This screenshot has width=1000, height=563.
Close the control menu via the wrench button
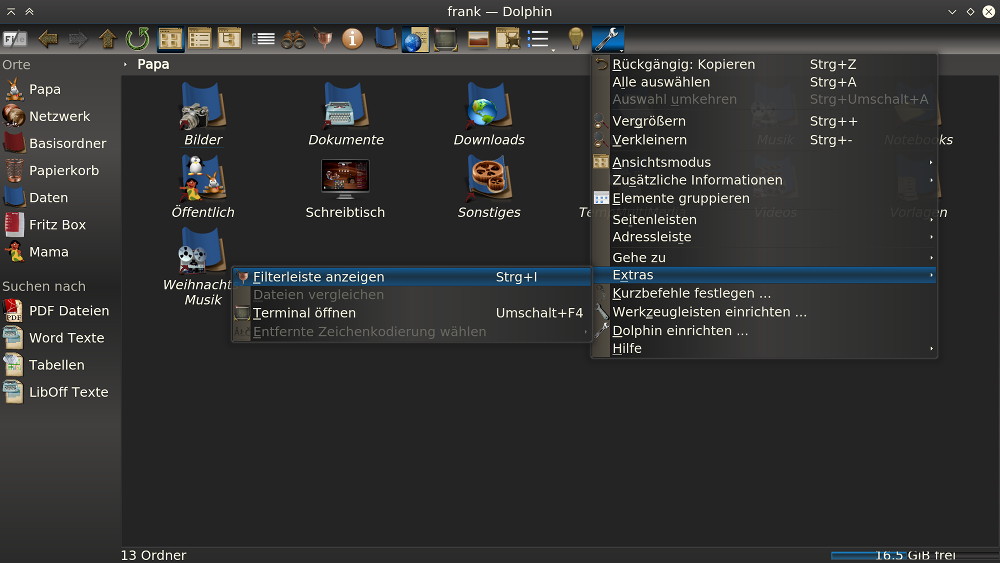tap(607, 40)
